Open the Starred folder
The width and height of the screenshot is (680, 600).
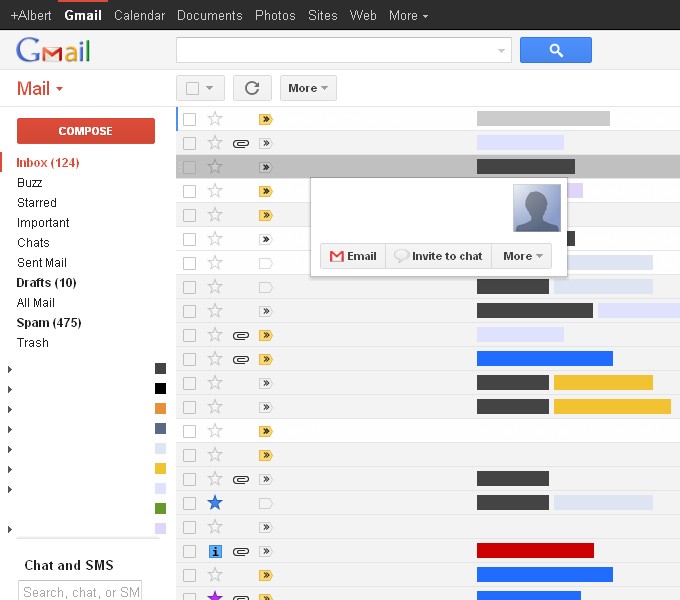[37, 203]
